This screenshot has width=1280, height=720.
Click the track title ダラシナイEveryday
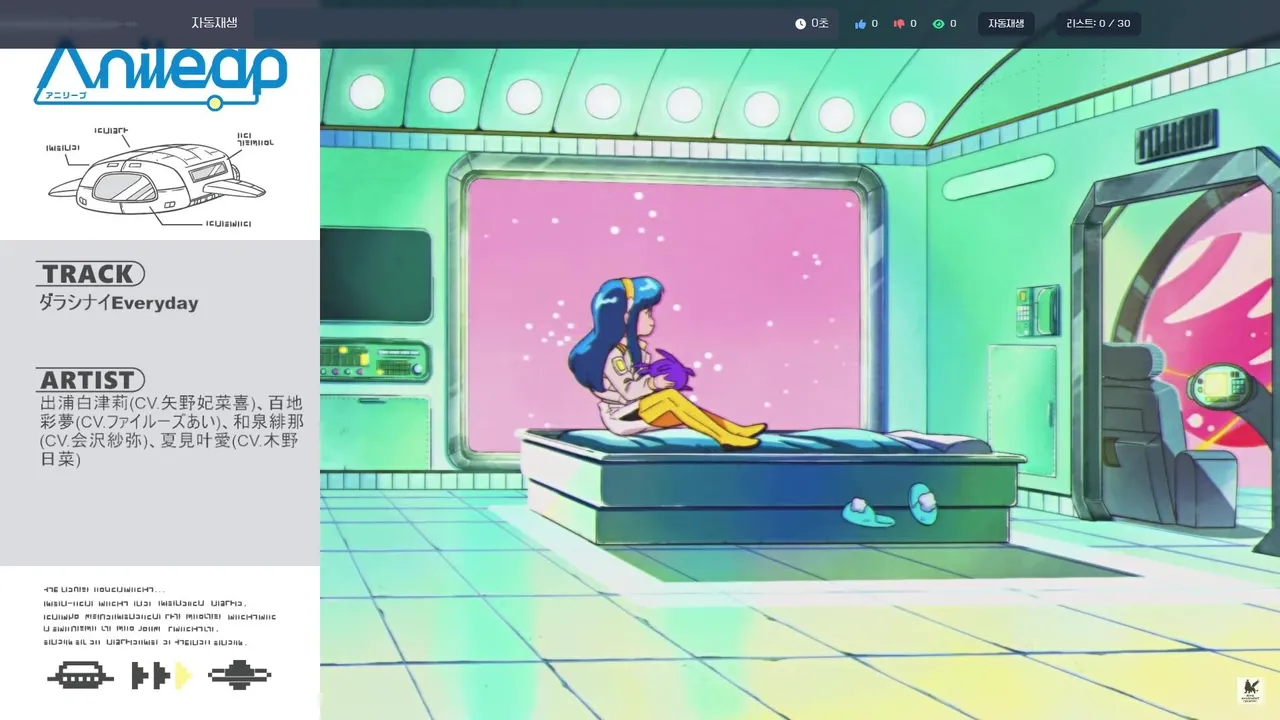point(119,303)
